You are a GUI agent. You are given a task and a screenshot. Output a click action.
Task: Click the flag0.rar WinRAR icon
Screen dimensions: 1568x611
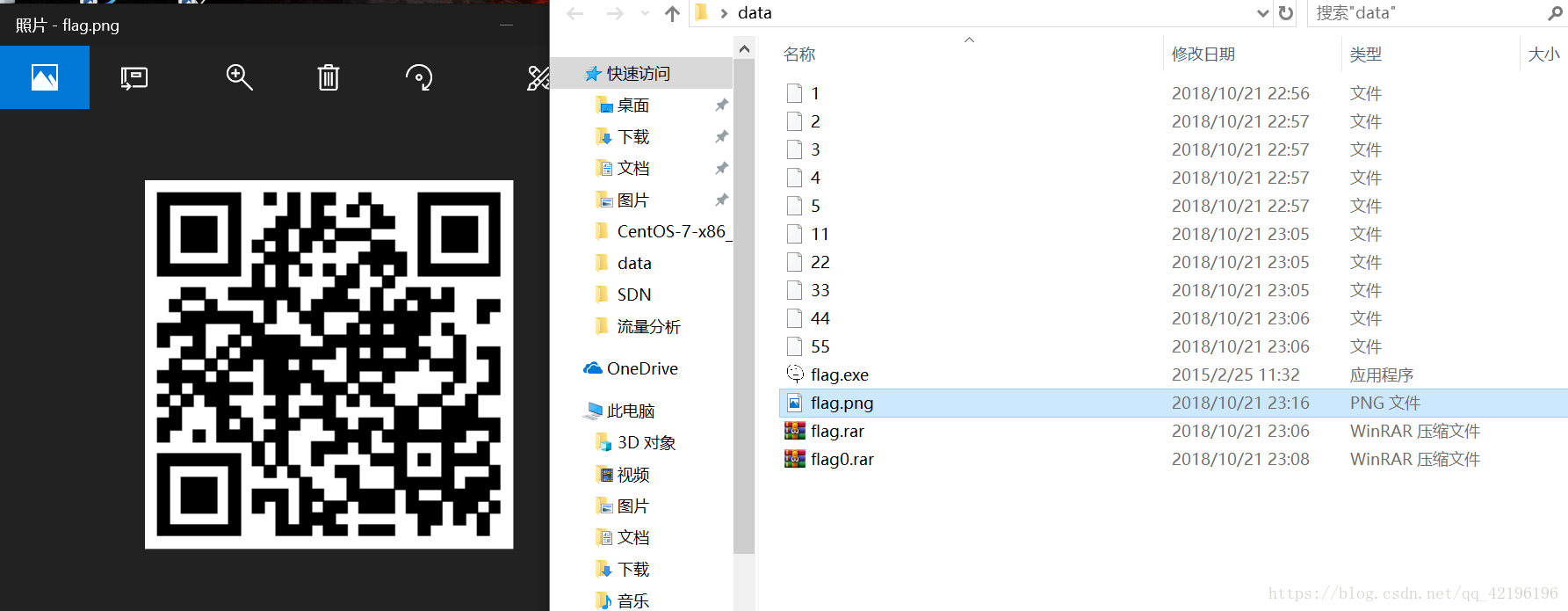tap(795, 459)
